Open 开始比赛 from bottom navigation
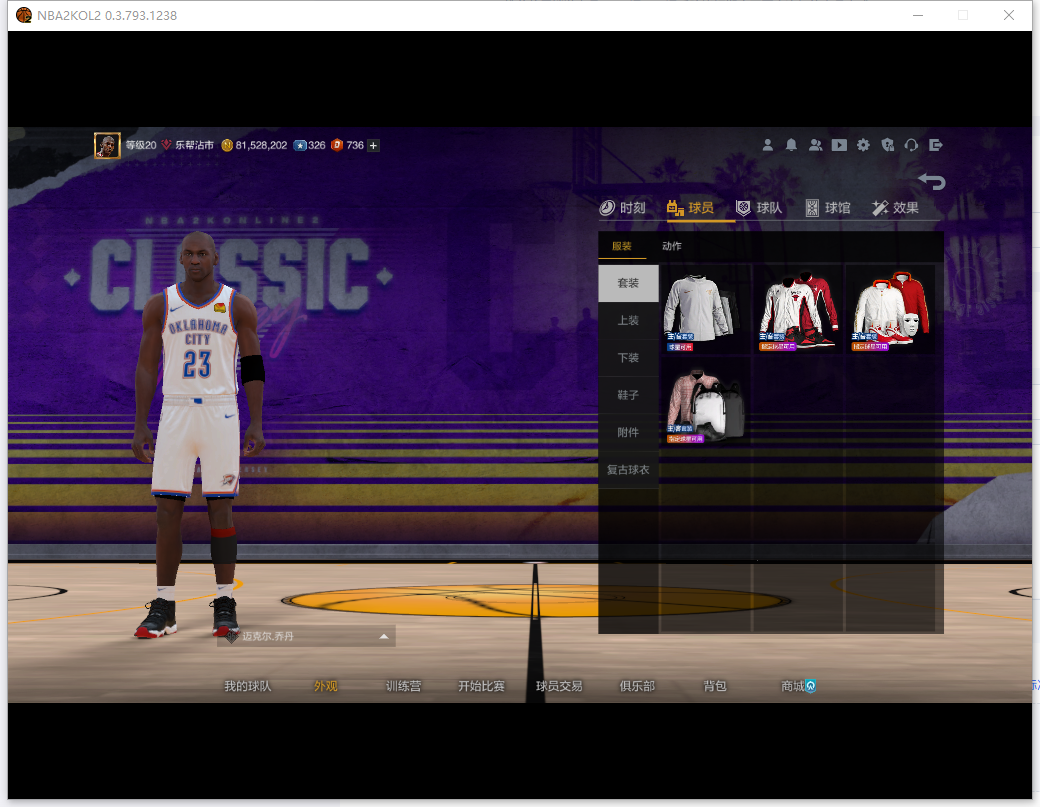1040x807 pixels. (x=482, y=686)
